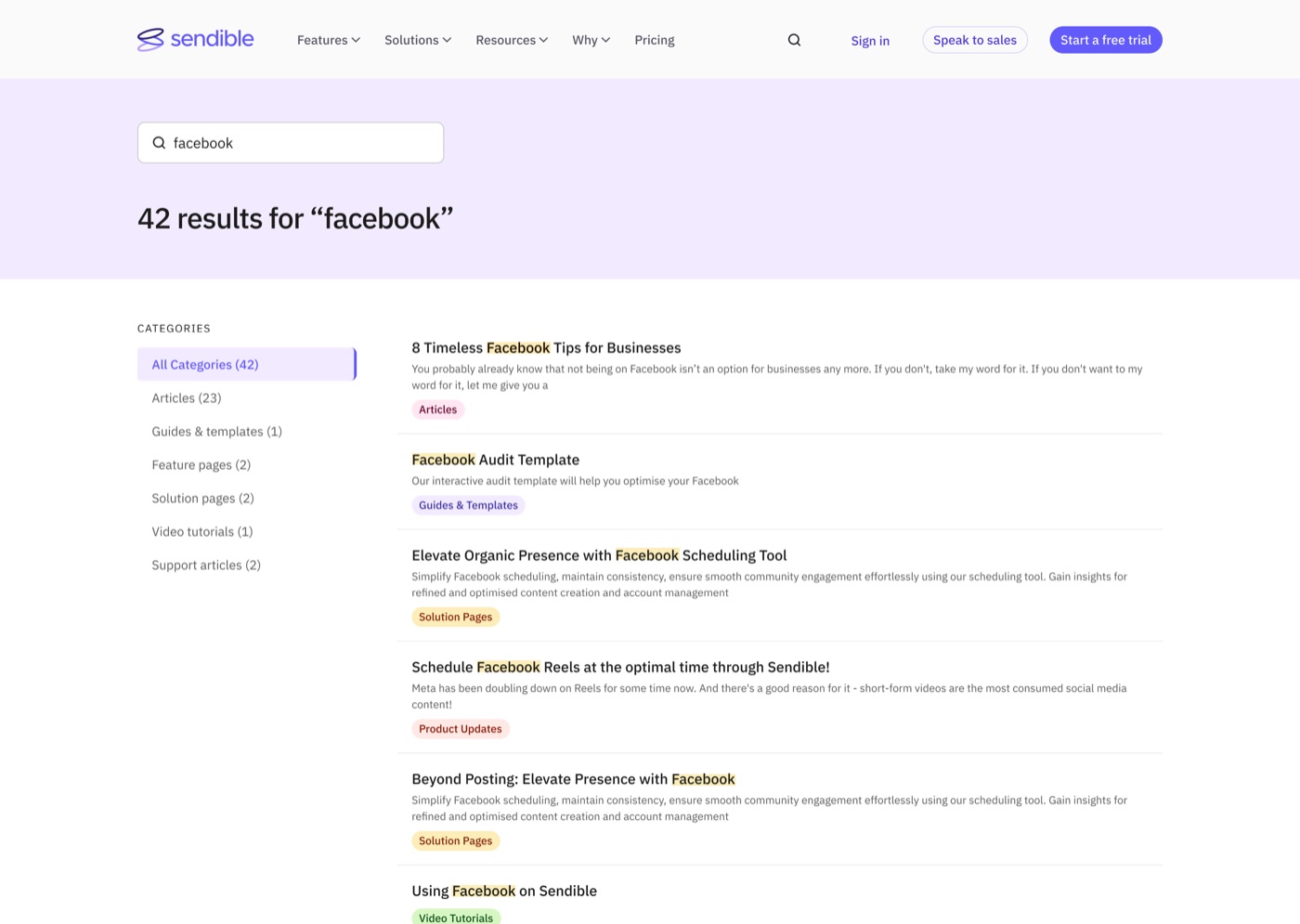
Task: Click Start a free trial button
Action: (1106, 40)
